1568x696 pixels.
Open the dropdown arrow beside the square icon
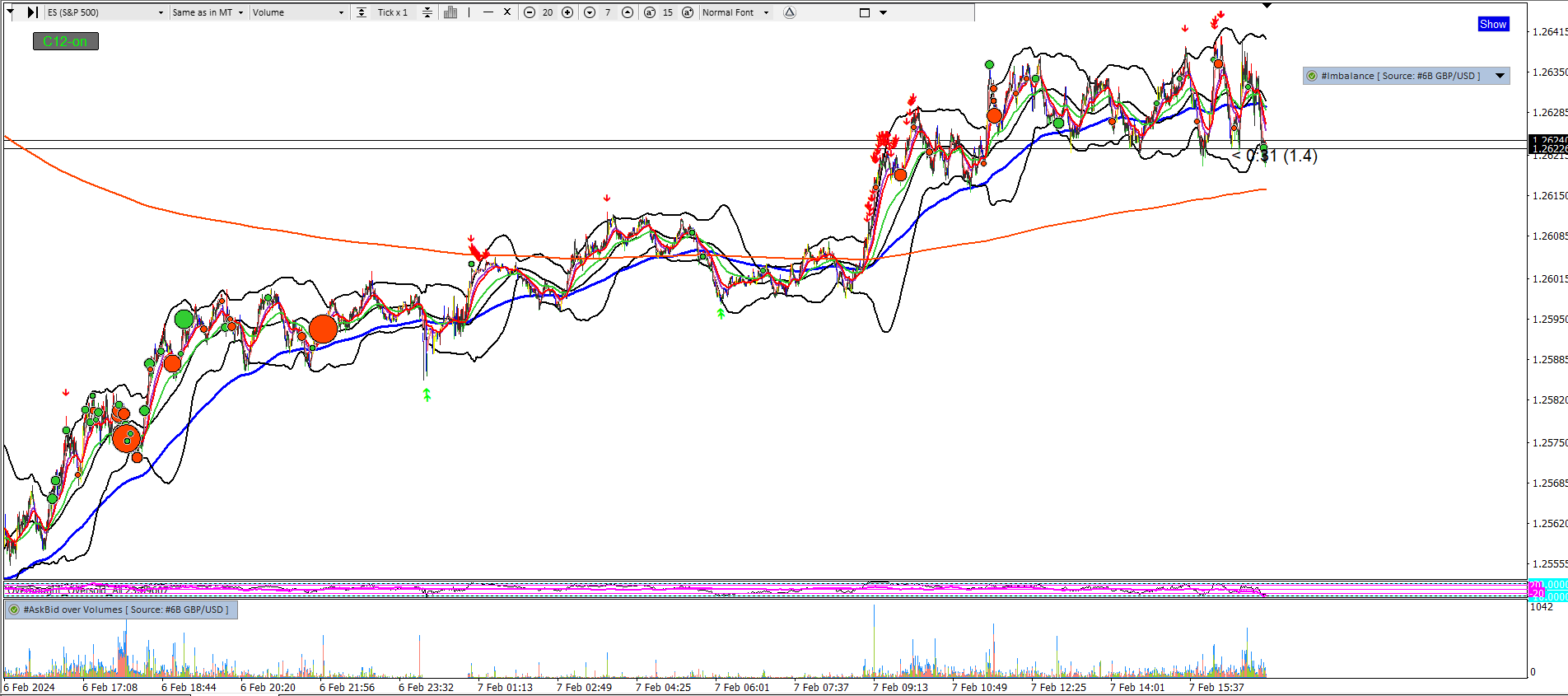click(884, 12)
